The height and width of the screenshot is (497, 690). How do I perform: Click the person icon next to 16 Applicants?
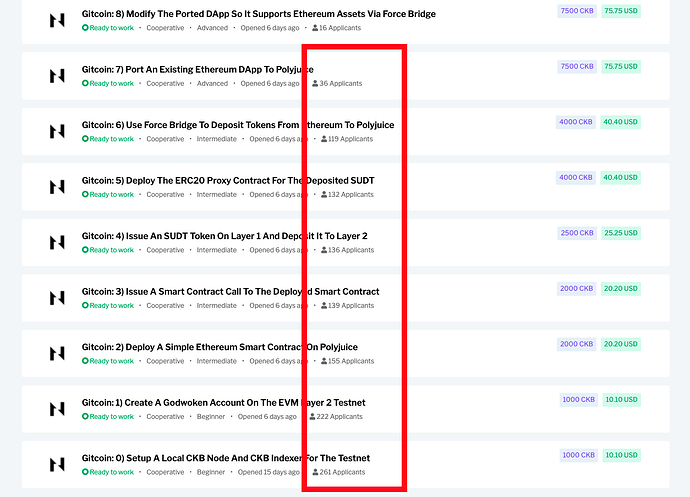coord(315,28)
